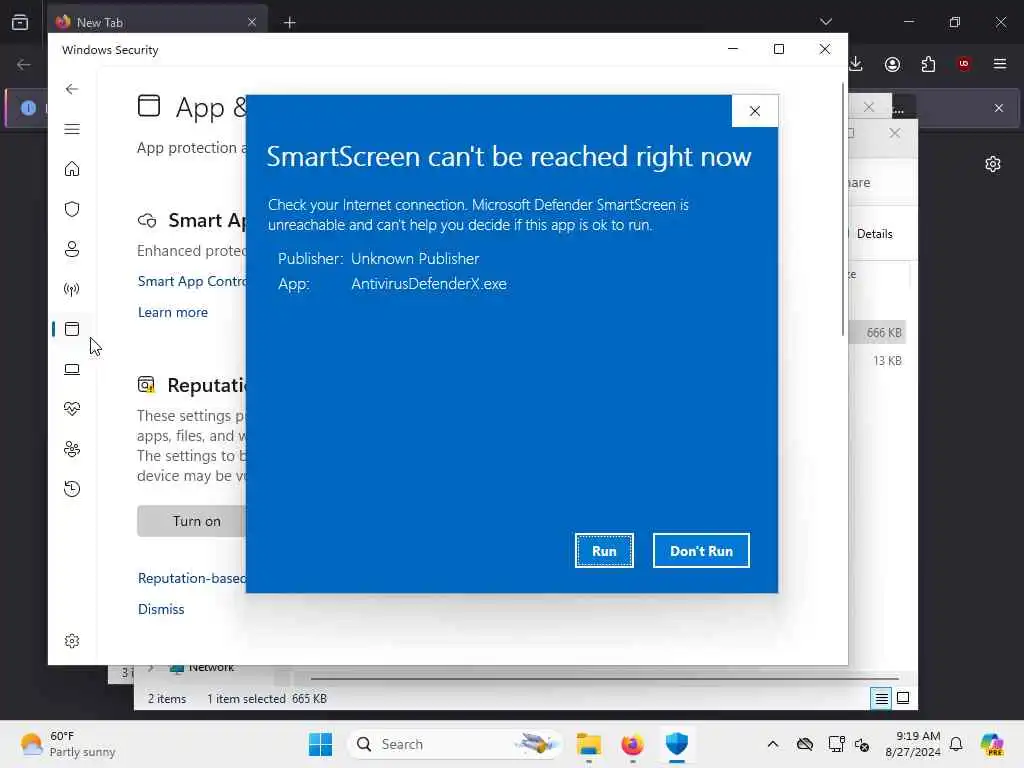Switch File Explorer to details view
This screenshot has width=1024, height=768.
881,699
